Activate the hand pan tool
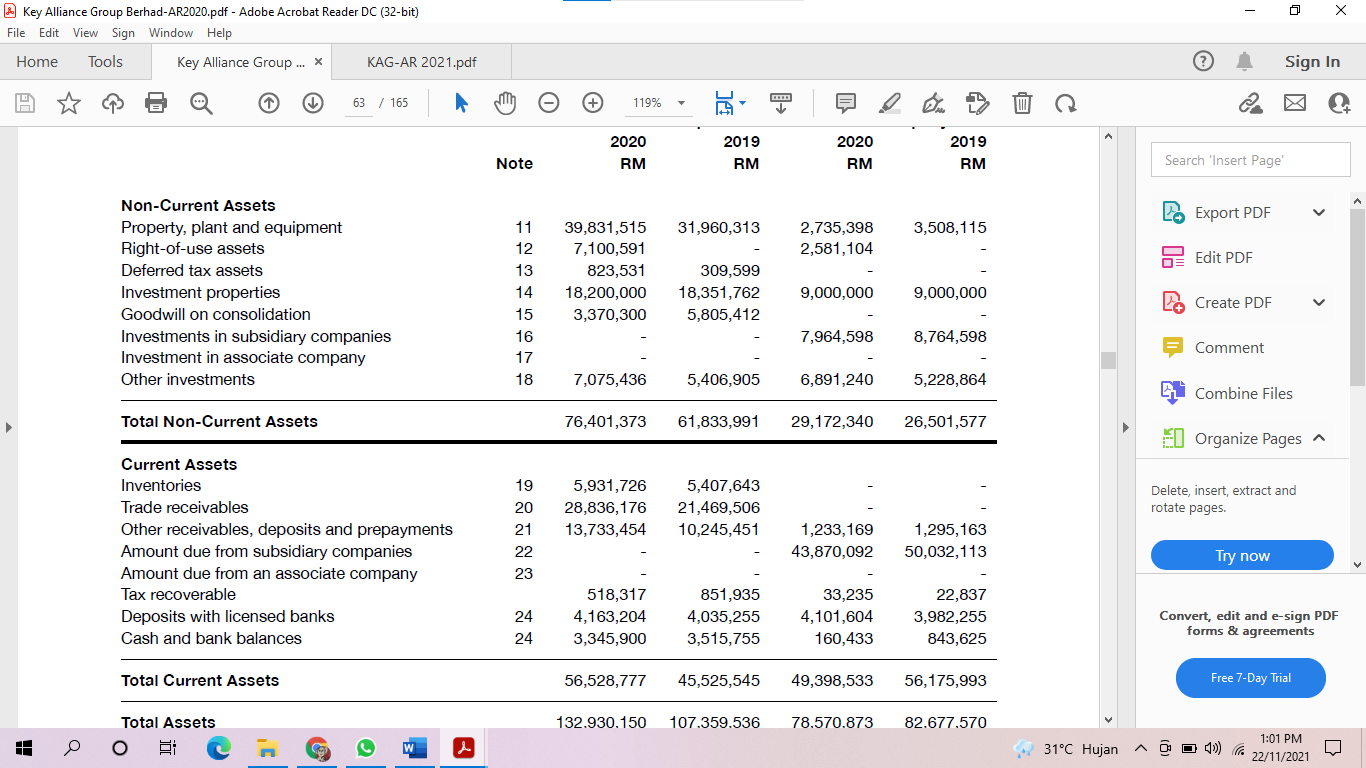Image resolution: width=1366 pixels, height=768 pixels. [x=506, y=103]
